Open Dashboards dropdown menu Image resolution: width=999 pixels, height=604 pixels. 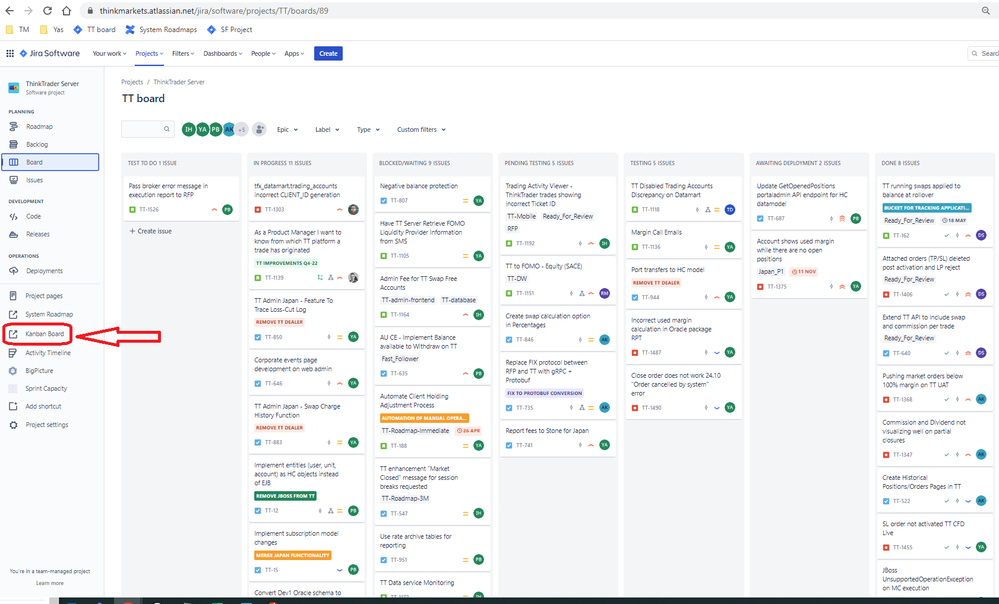[223, 54]
